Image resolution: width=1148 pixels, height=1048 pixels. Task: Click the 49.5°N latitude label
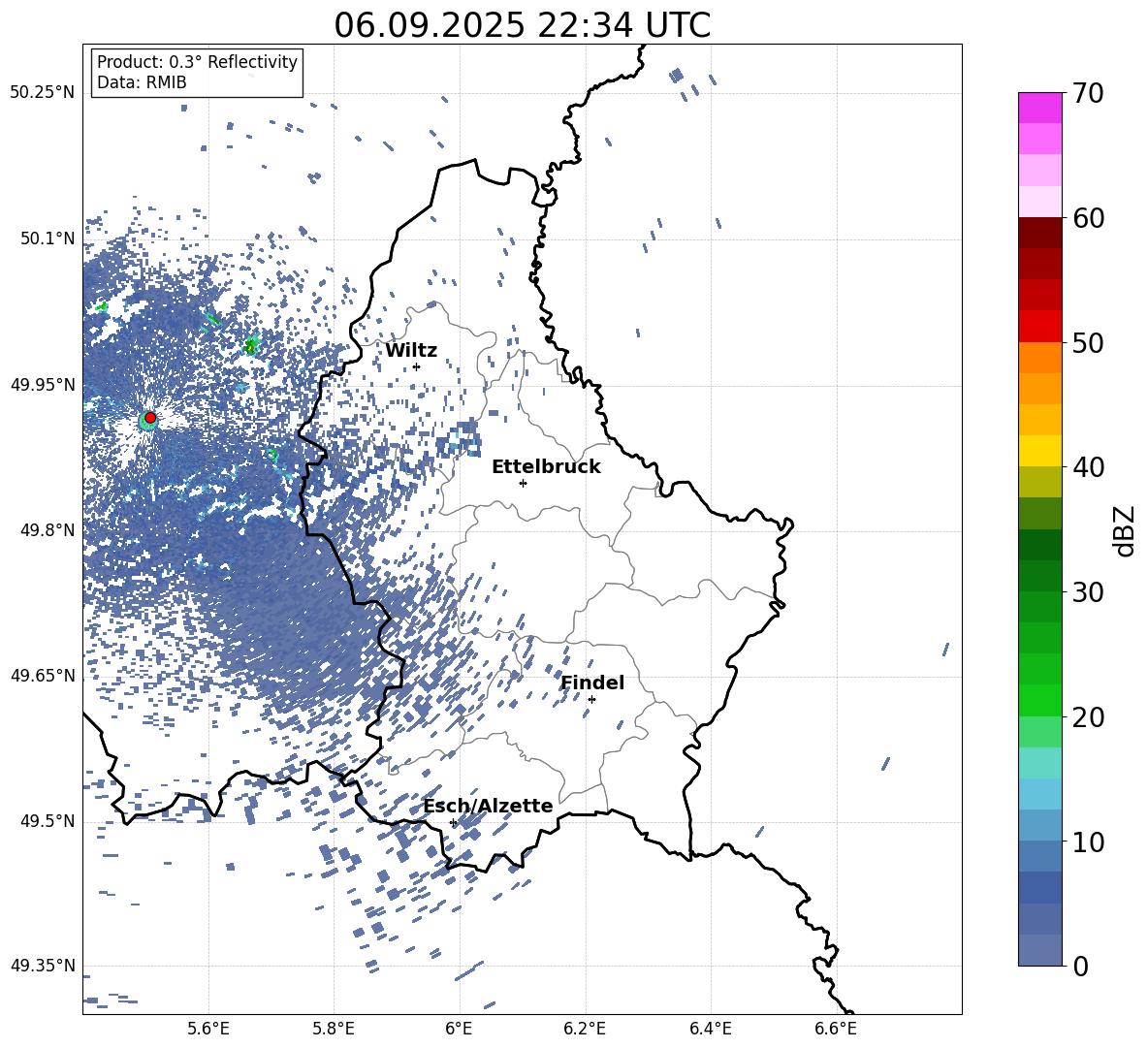(48, 820)
